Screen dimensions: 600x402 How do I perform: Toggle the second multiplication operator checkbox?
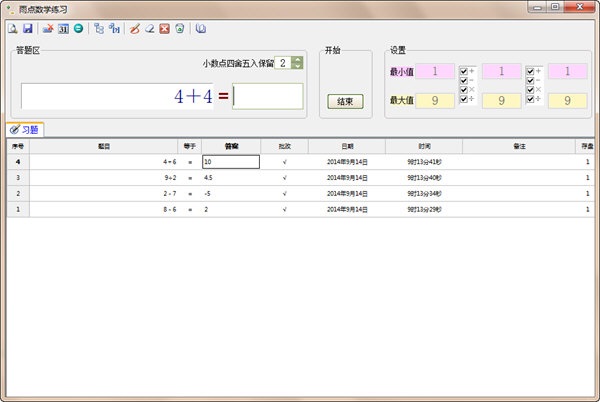pos(531,89)
